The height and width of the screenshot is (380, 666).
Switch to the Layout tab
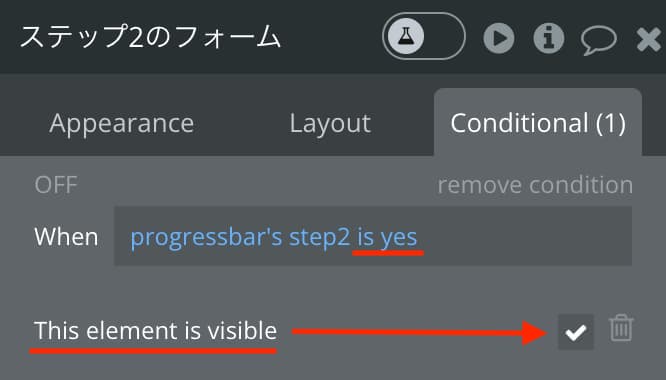pos(330,124)
